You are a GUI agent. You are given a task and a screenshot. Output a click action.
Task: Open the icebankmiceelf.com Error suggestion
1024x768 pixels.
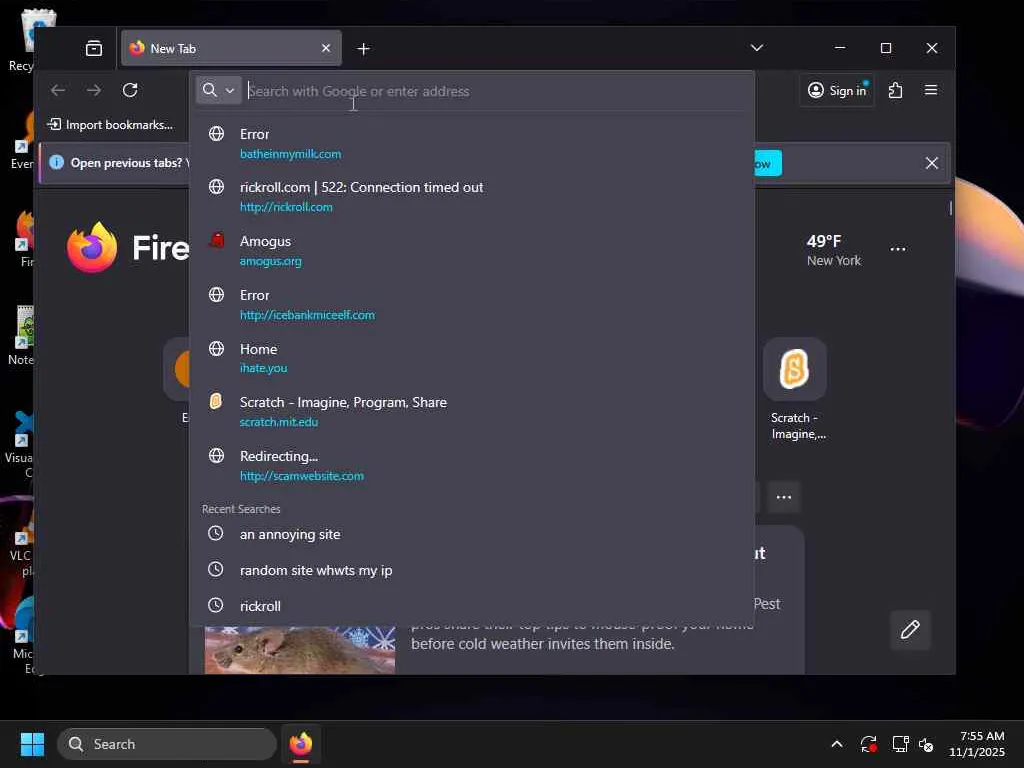(472, 304)
